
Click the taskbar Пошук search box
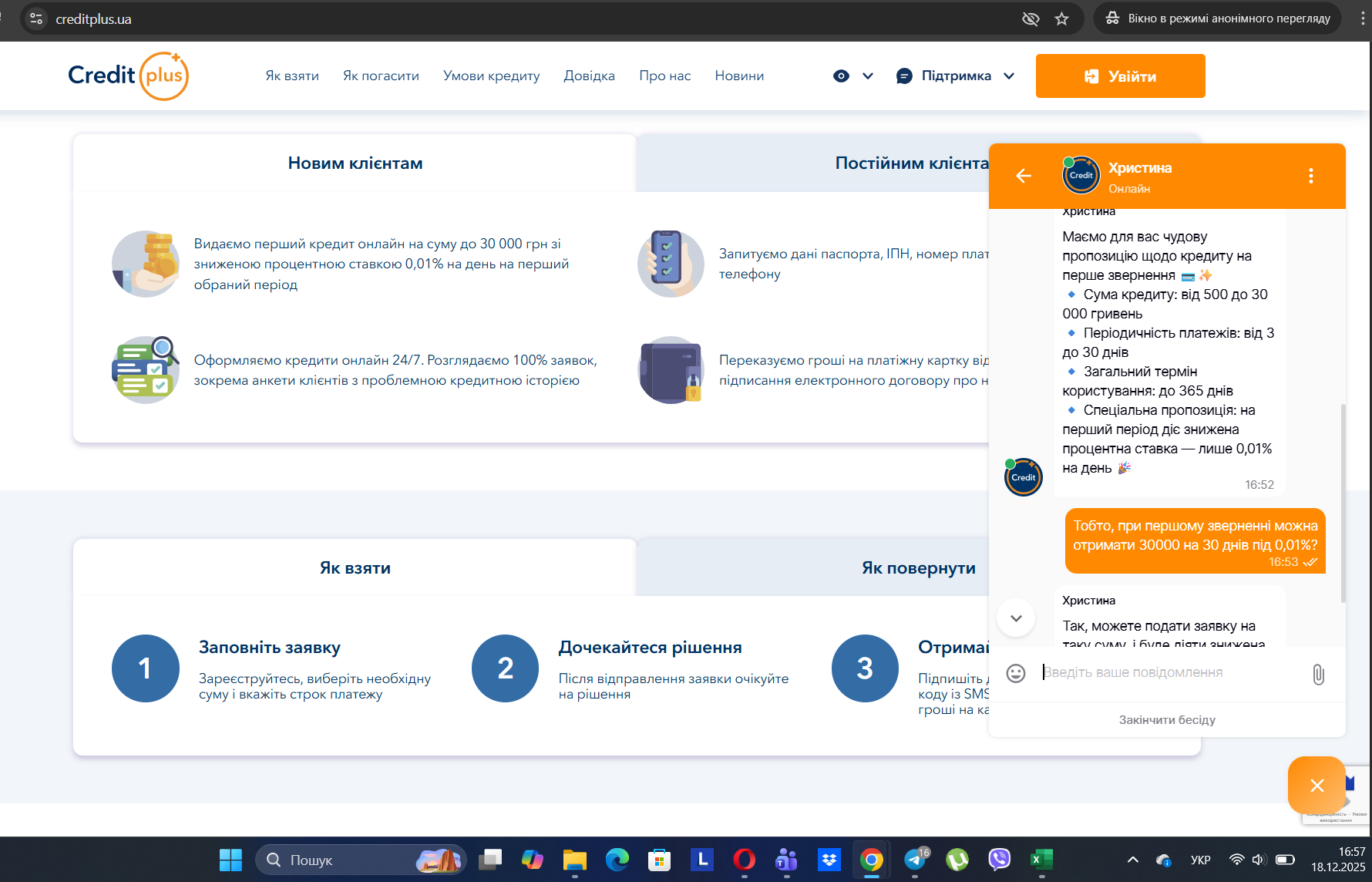click(x=361, y=860)
